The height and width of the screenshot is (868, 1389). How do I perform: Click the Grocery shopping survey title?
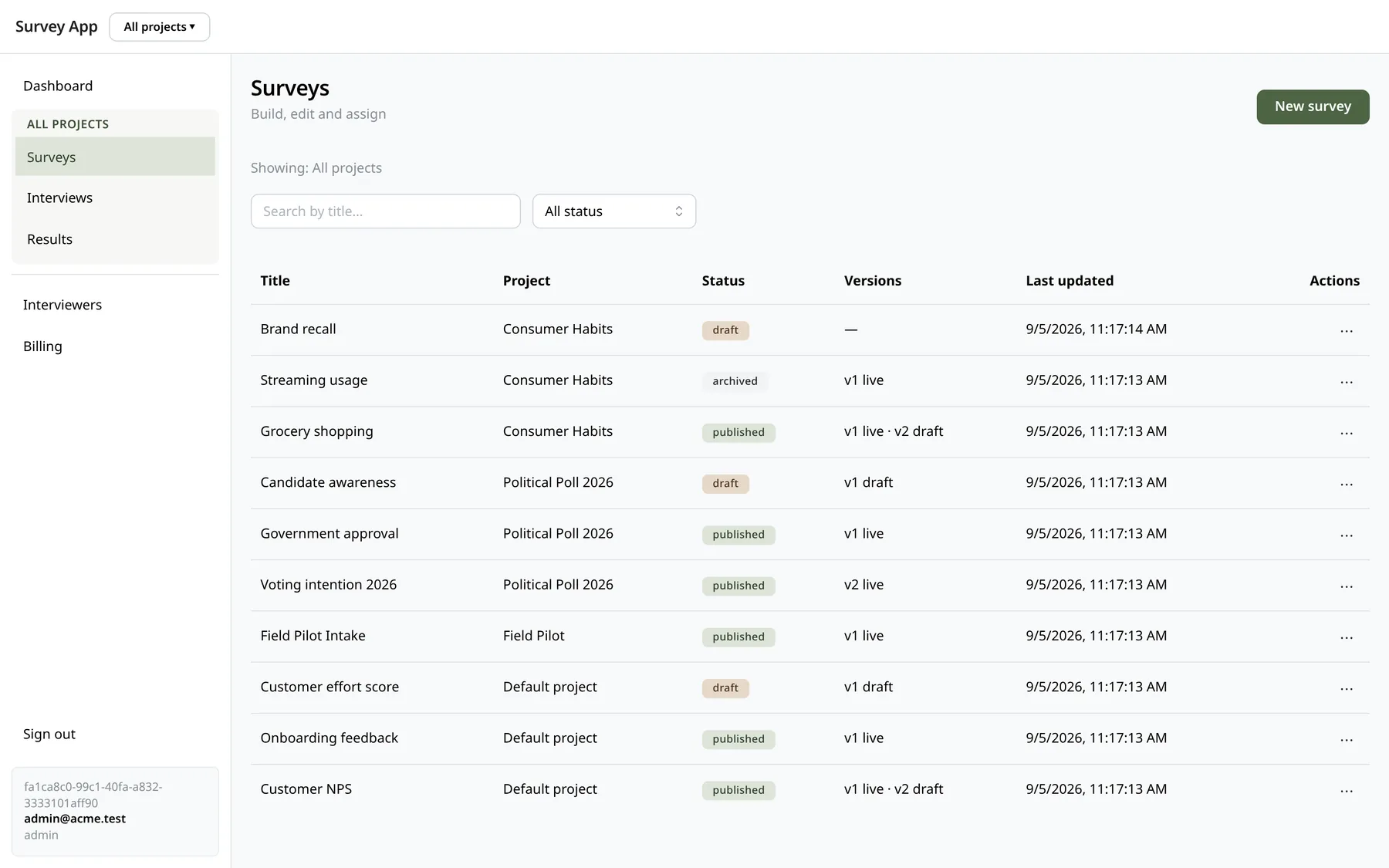316,431
